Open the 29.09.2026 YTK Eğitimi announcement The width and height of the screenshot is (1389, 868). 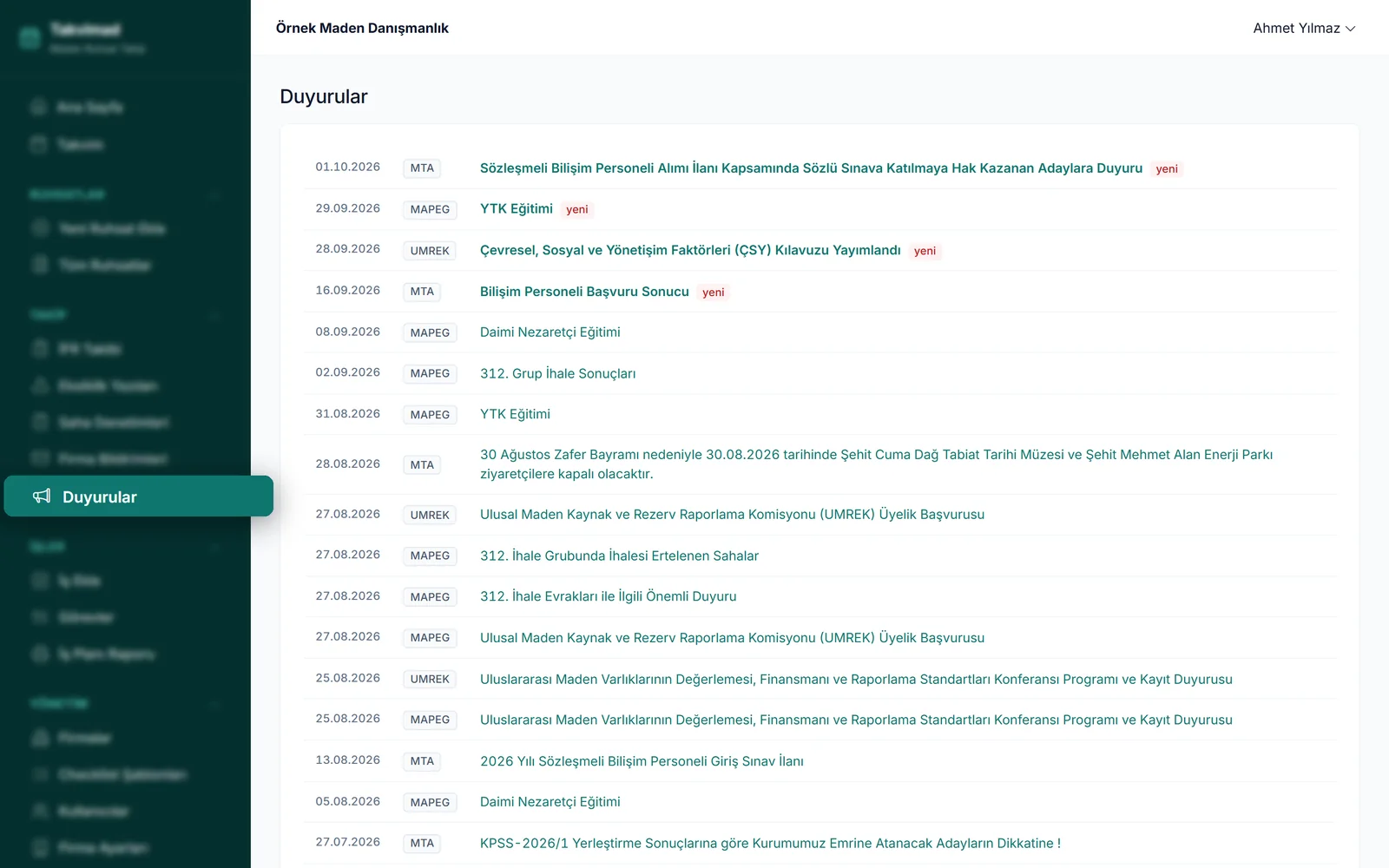[x=517, y=209]
